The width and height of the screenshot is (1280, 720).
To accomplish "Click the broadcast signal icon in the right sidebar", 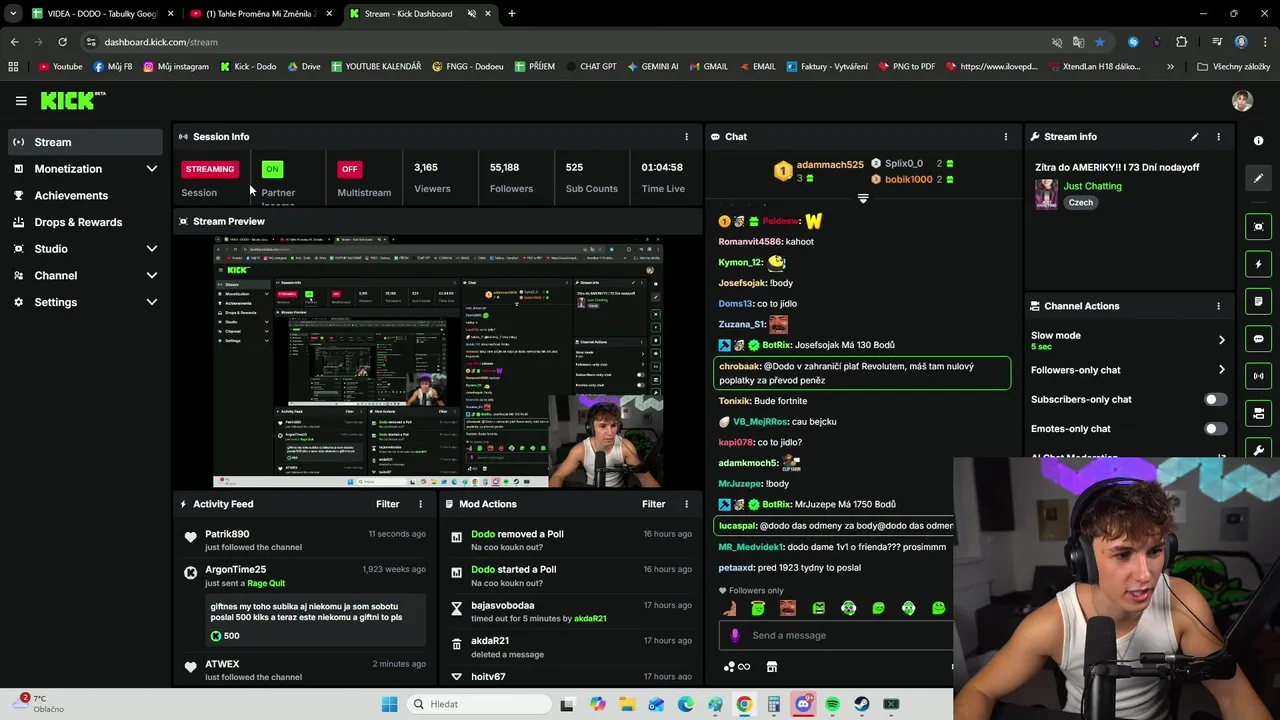I will click(x=1259, y=376).
